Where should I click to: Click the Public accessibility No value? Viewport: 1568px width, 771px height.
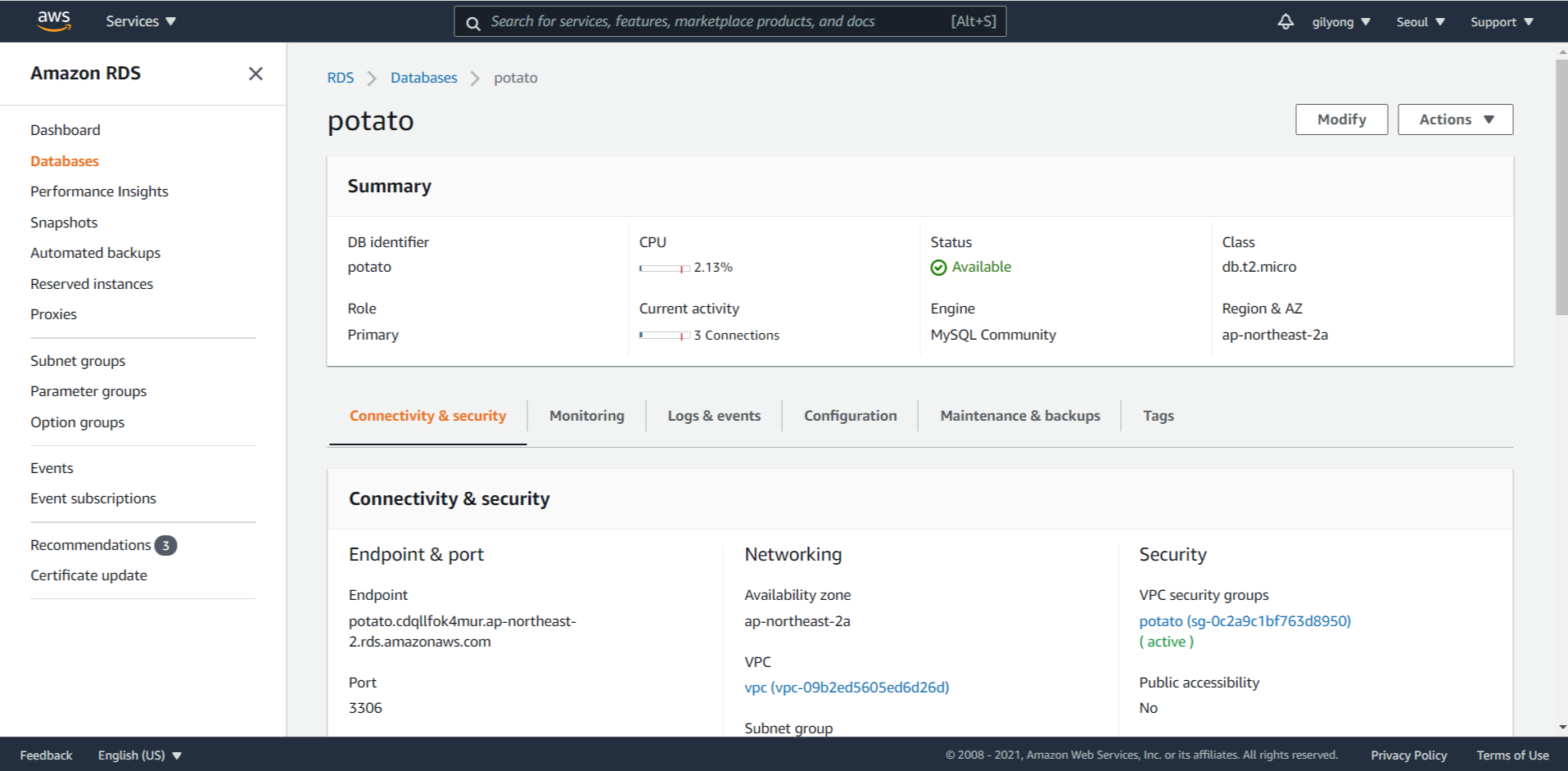(x=1148, y=708)
